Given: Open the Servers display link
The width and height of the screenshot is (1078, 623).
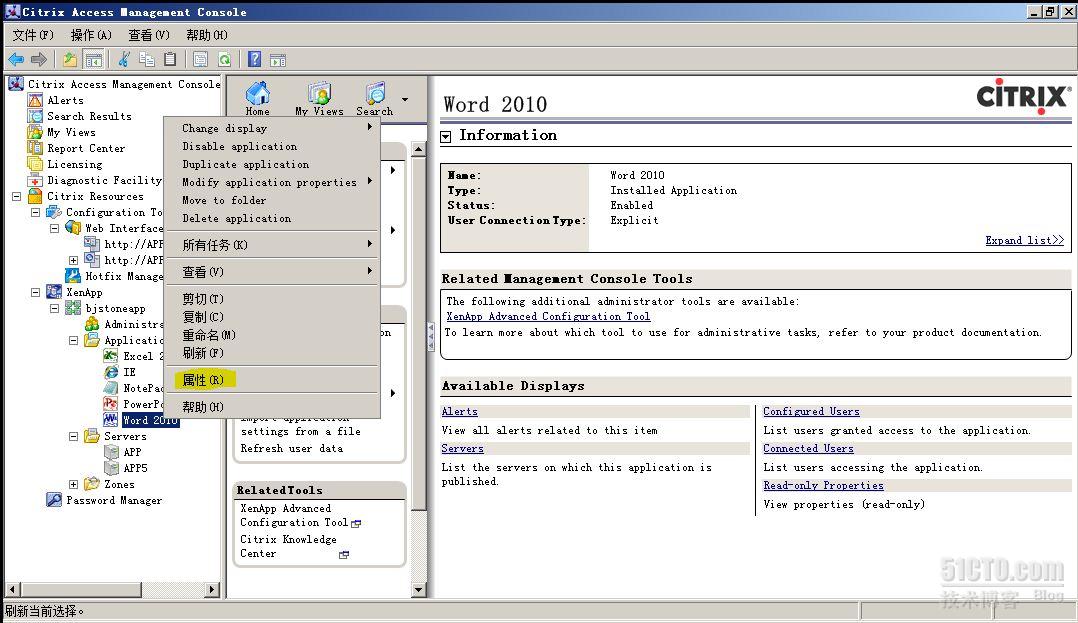Looking at the screenshot, I should tap(462, 448).
